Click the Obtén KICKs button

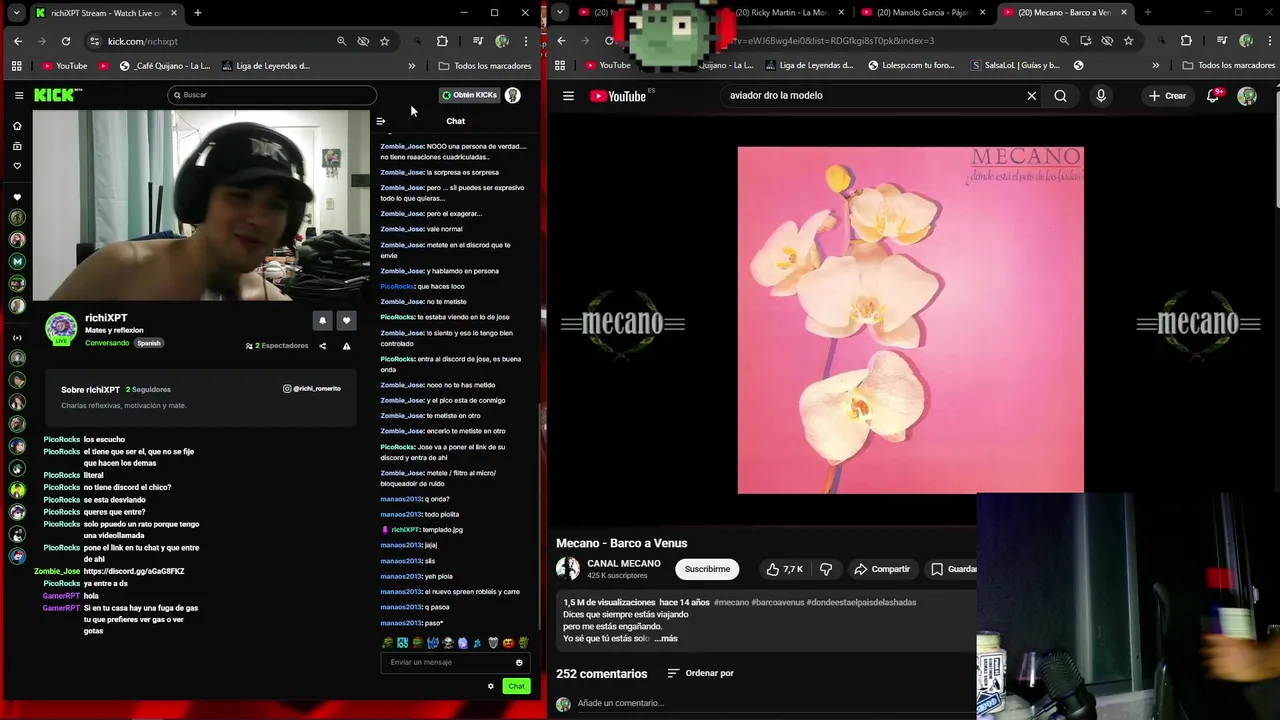[x=469, y=95]
